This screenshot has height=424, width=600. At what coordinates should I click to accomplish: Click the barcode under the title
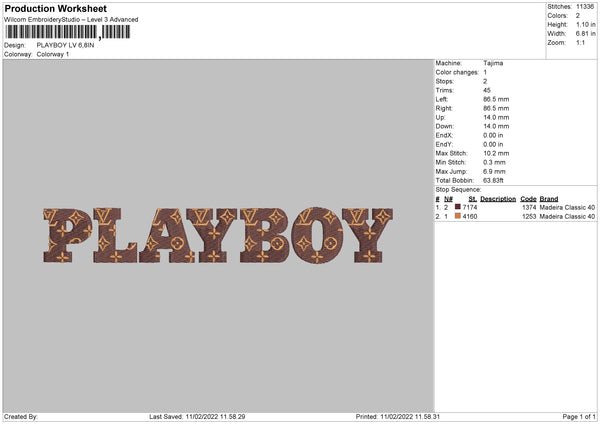pos(68,32)
